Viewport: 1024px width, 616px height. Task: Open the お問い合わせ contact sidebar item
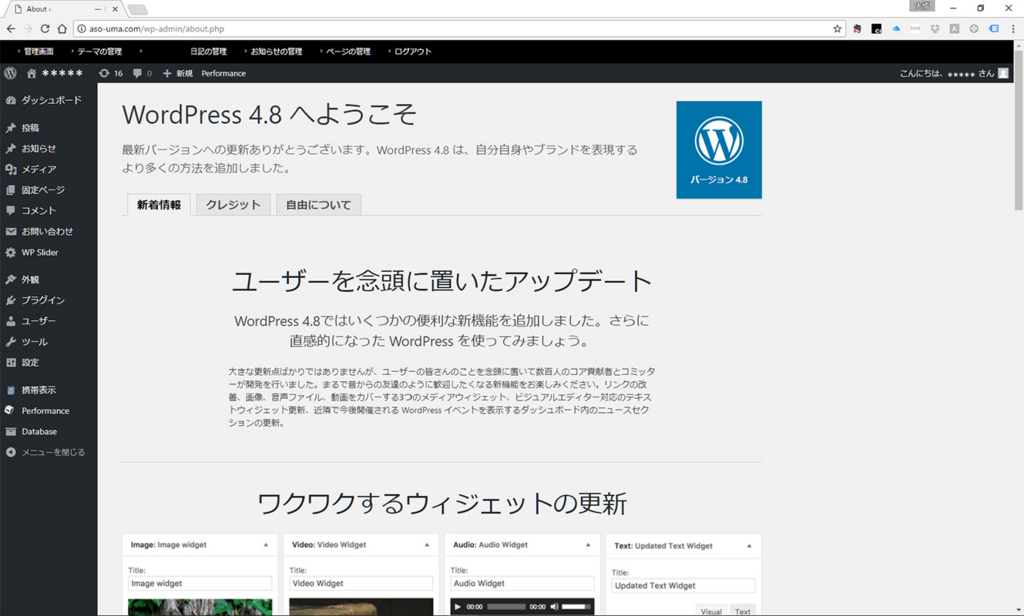click(48, 232)
